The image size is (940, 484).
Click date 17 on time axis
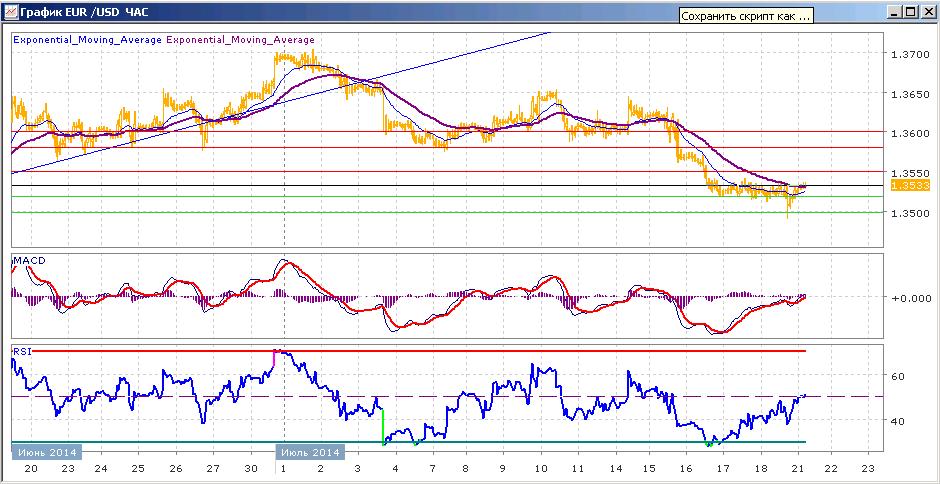724,468
